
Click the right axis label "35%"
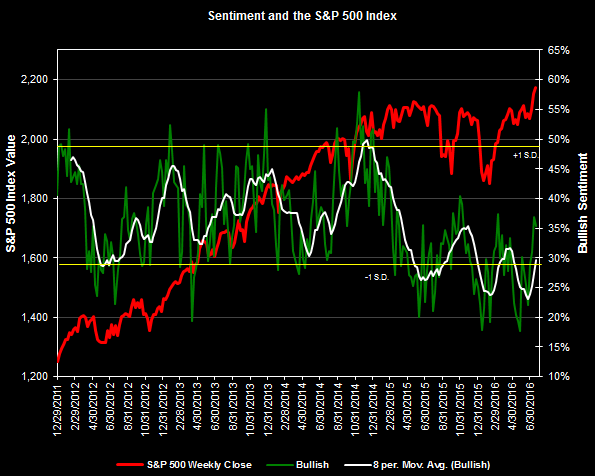(559, 229)
